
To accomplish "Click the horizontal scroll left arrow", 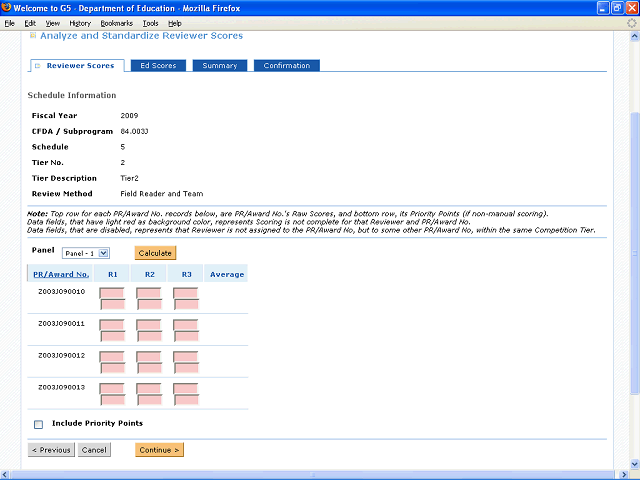I will (x=4, y=475).
